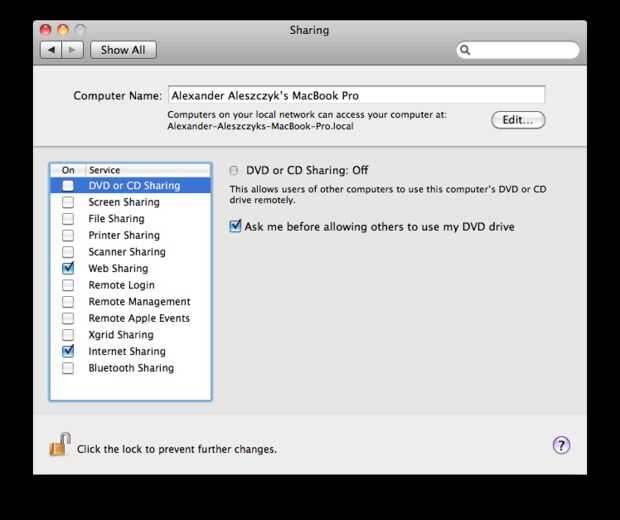The height and width of the screenshot is (520, 620).
Task: Click the DVD or CD Sharing: Off status indicator
Action: [234, 170]
